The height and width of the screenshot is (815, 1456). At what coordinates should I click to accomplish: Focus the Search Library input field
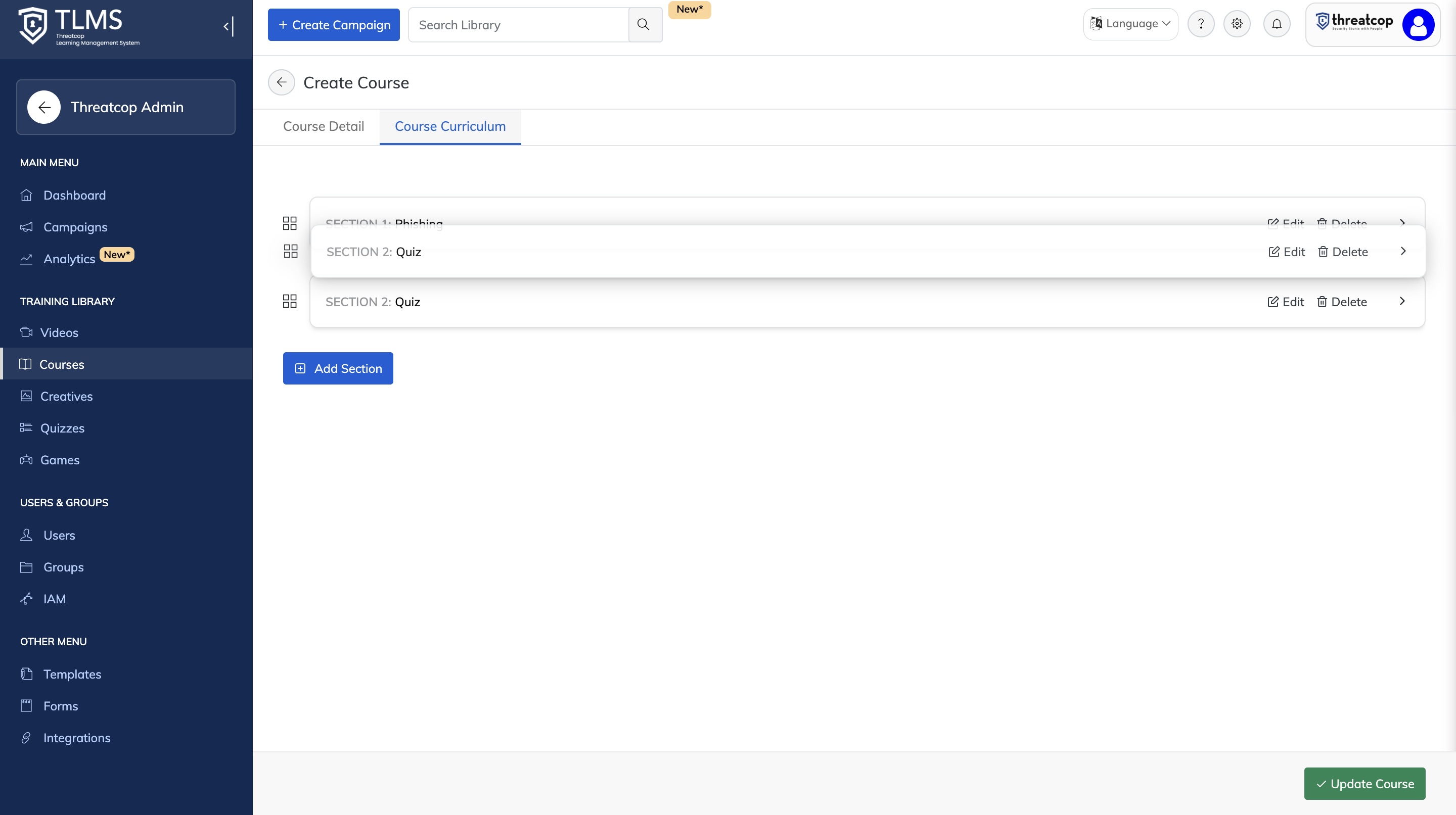[x=518, y=25]
